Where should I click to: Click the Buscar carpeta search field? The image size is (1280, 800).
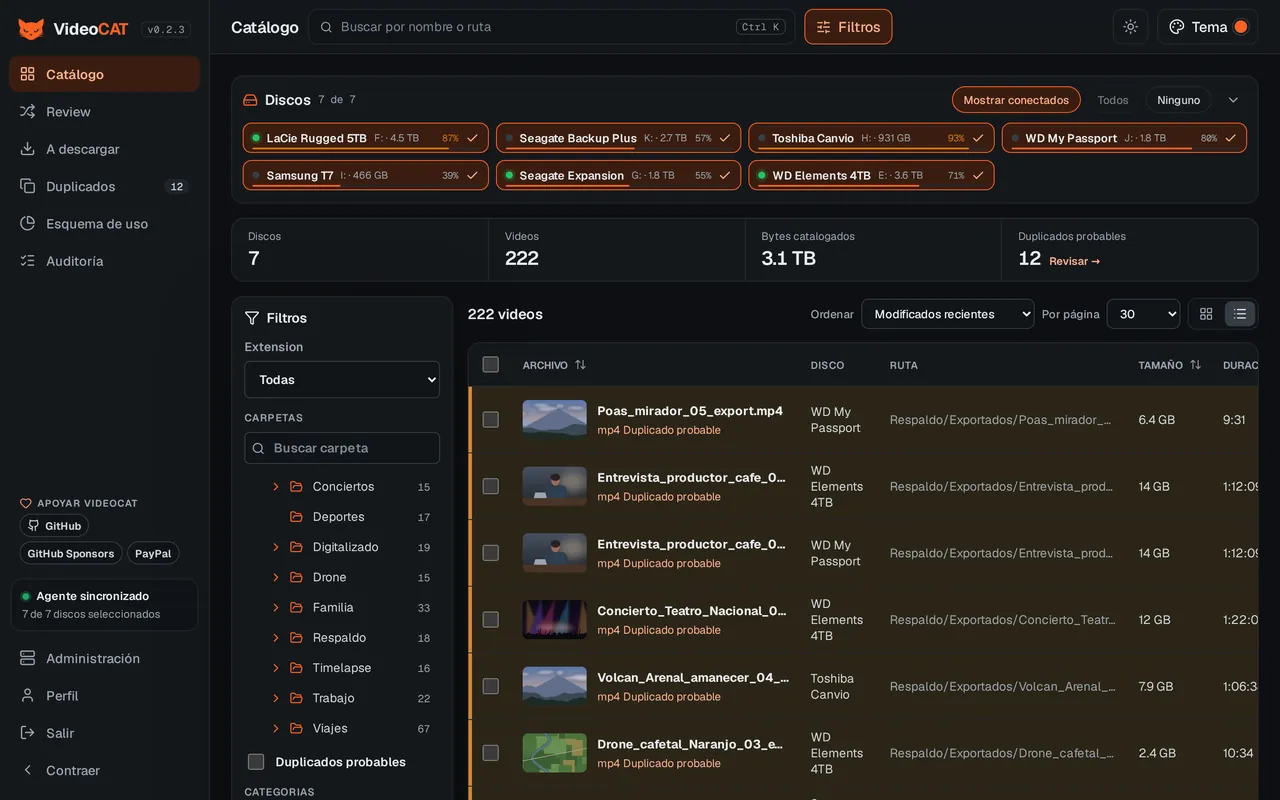click(x=342, y=448)
